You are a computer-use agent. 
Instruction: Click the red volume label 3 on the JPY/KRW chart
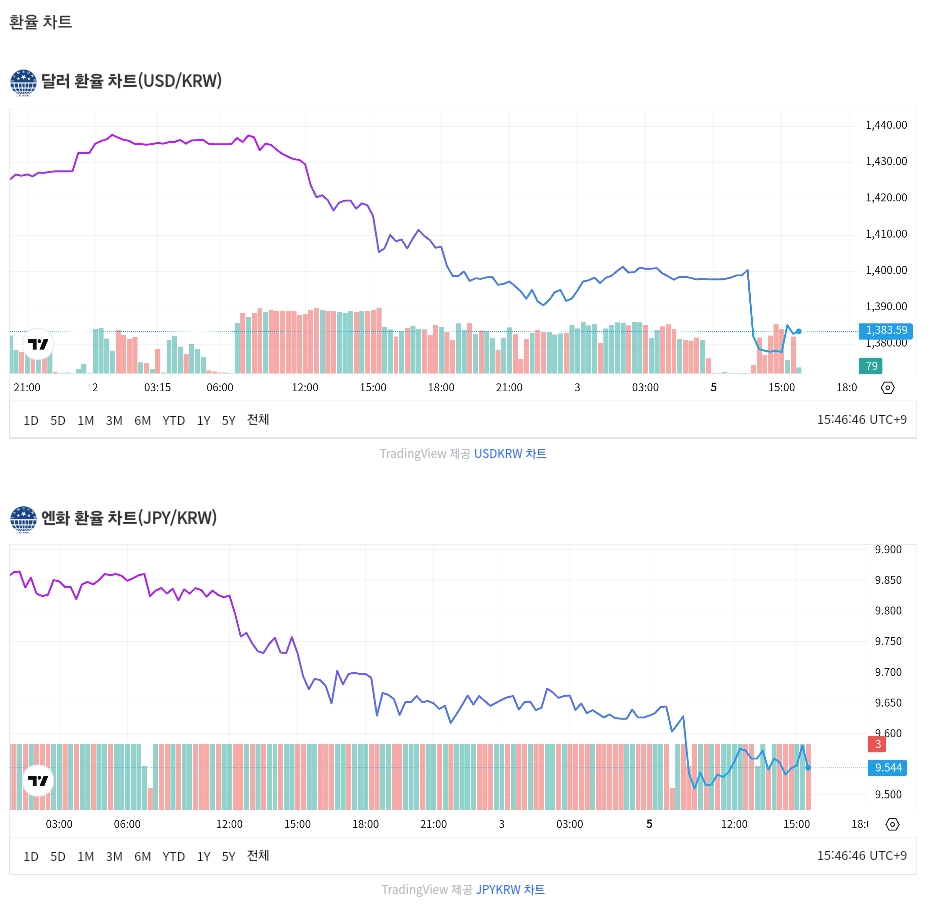pyautogui.click(x=878, y=744)
